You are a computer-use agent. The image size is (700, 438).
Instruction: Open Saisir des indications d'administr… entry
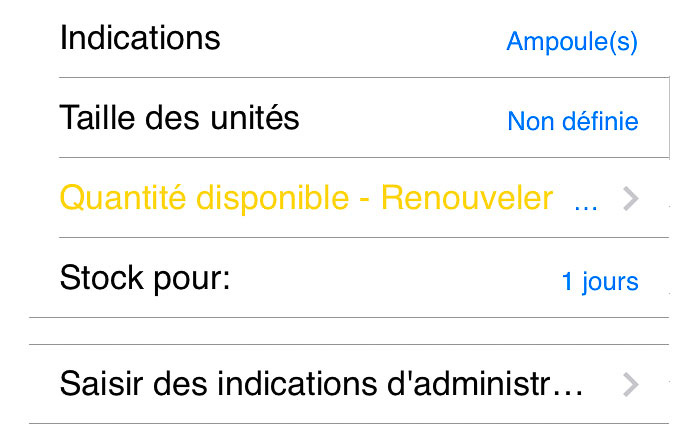tap(321, 384)
